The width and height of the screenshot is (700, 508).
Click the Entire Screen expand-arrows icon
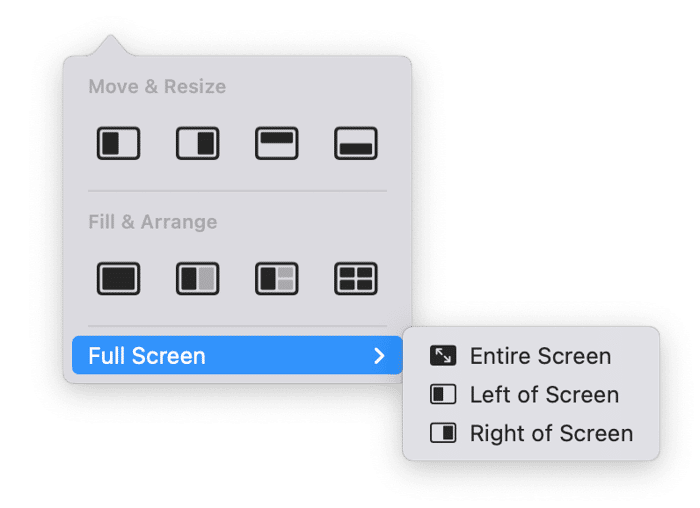pyautogui.click(x=442, y=356)
